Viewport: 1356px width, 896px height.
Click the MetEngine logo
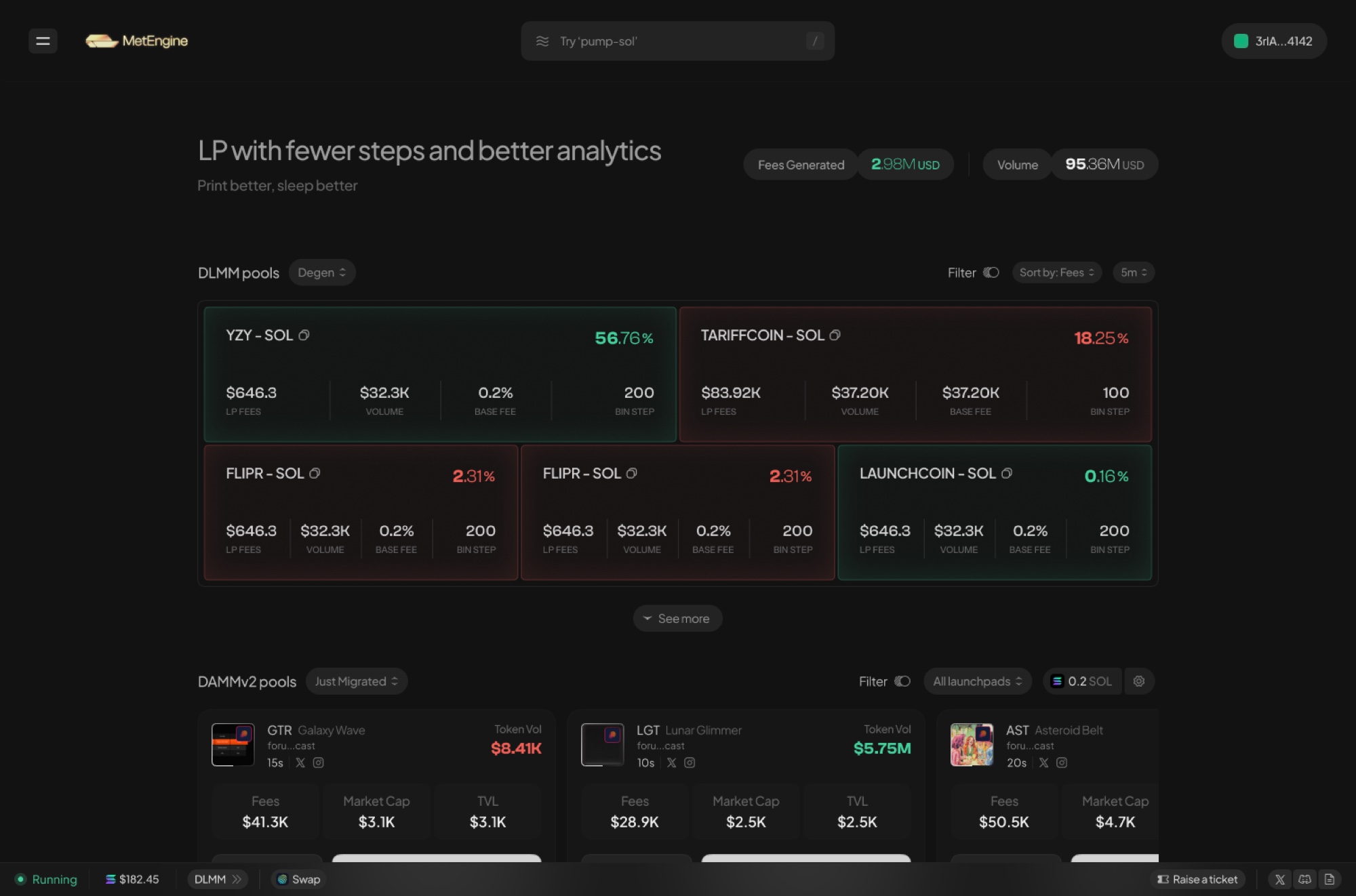(x=136, y=41)
